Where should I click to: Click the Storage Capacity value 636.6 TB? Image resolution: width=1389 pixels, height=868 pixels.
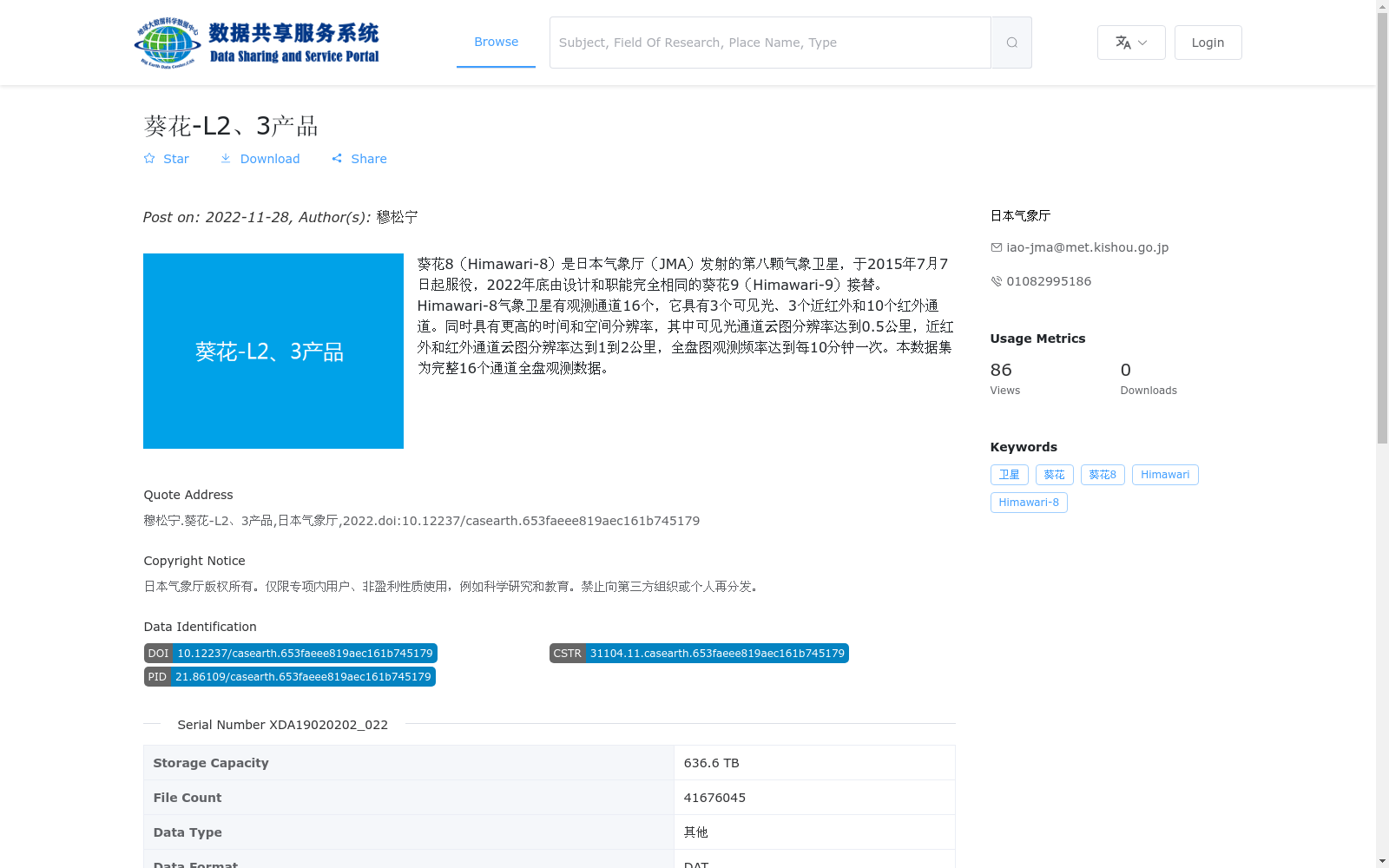(x=711, y=763)
